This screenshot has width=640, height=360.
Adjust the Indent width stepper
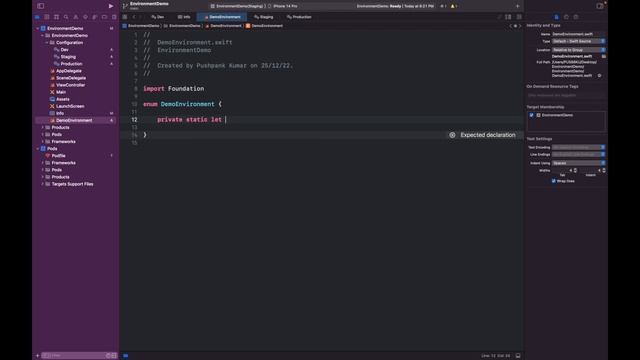[604, 170]
